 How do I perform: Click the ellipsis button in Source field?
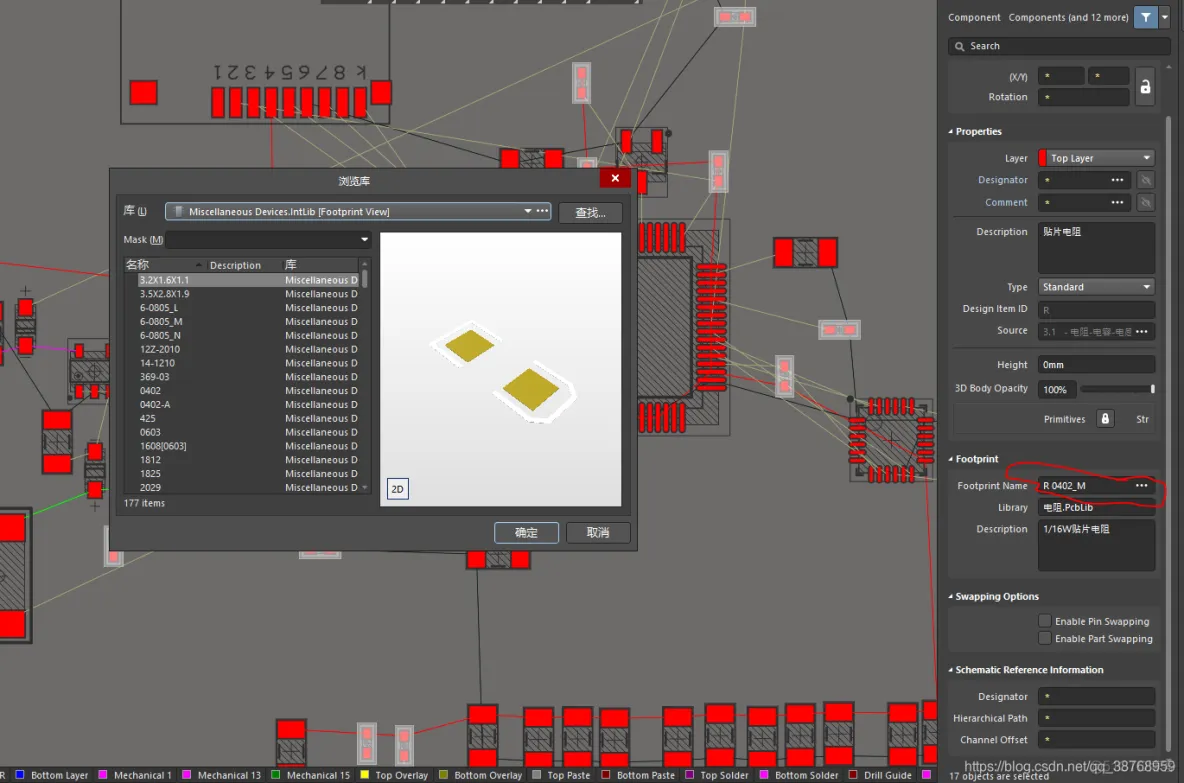click(1142, 331)
